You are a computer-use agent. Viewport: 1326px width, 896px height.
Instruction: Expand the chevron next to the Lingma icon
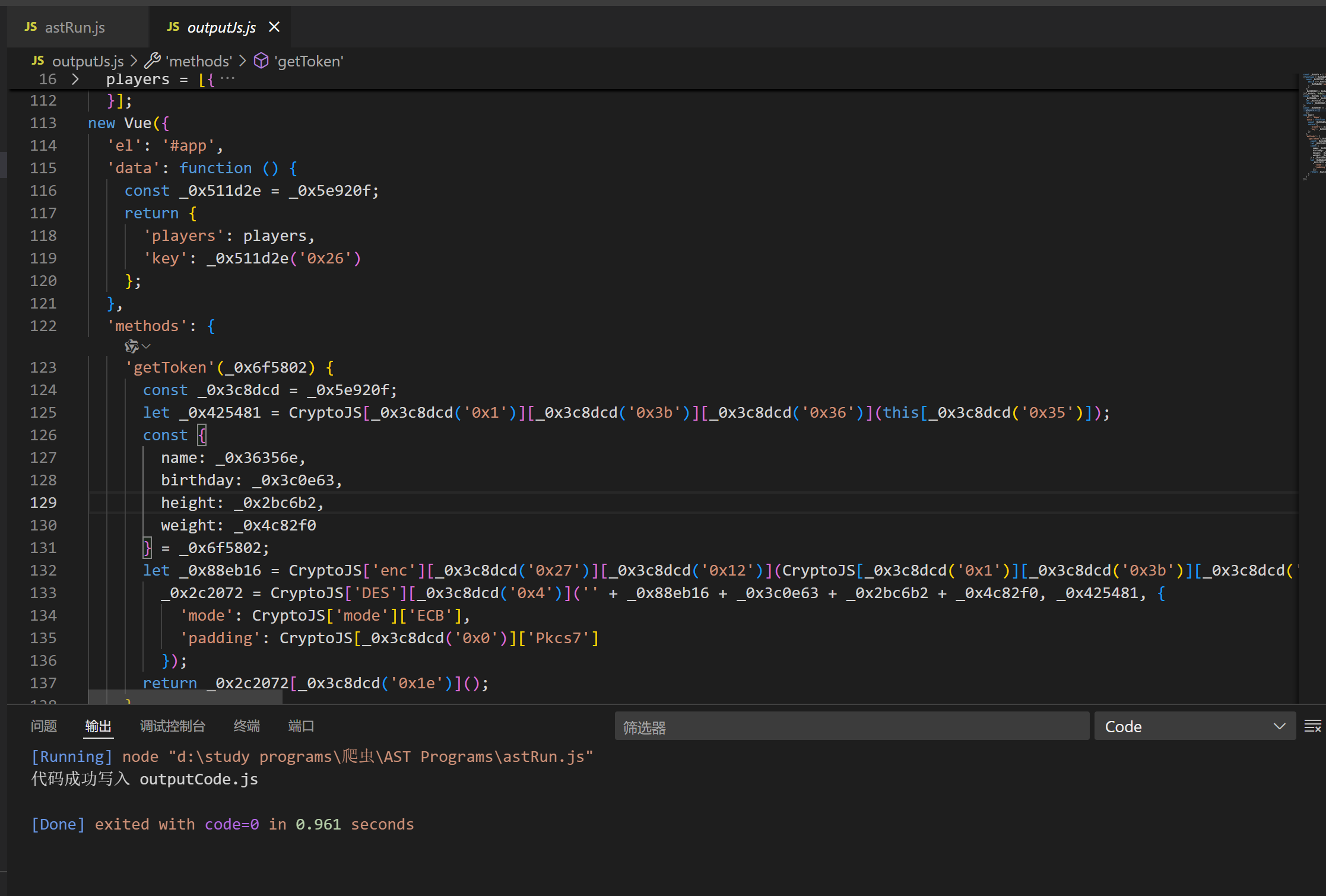147,346
